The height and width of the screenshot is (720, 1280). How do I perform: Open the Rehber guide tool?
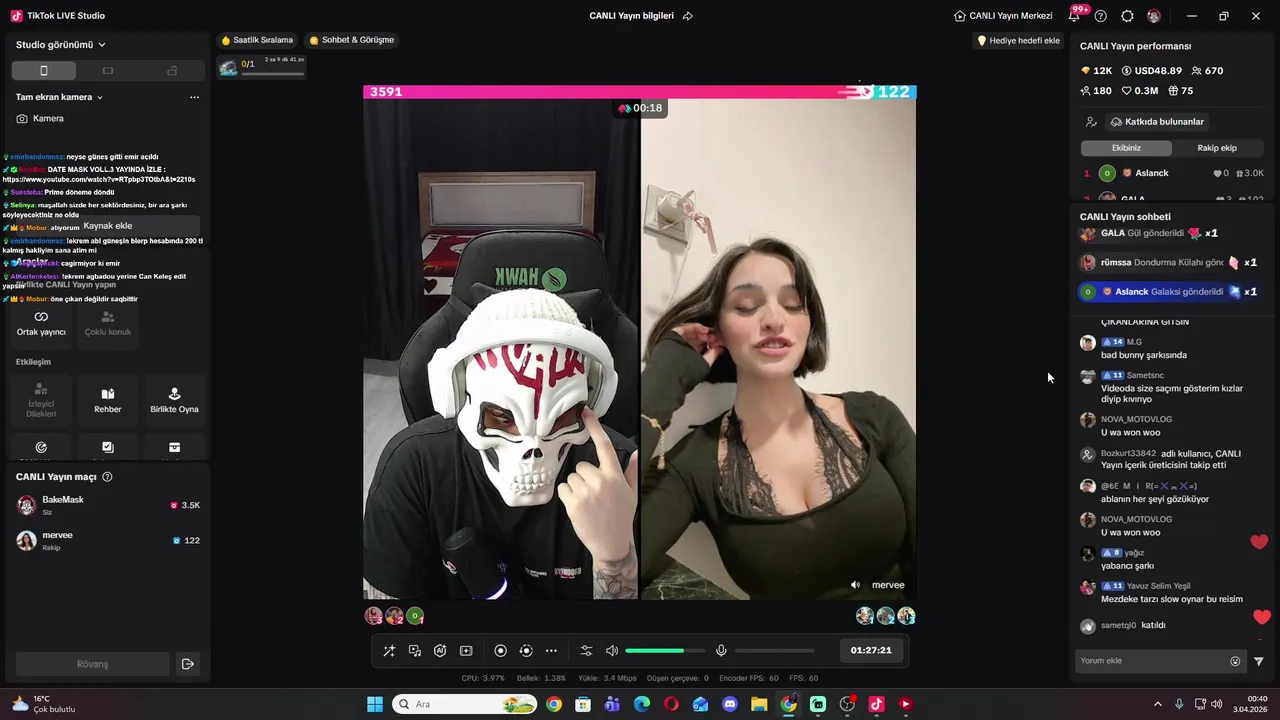pos(108,400)
